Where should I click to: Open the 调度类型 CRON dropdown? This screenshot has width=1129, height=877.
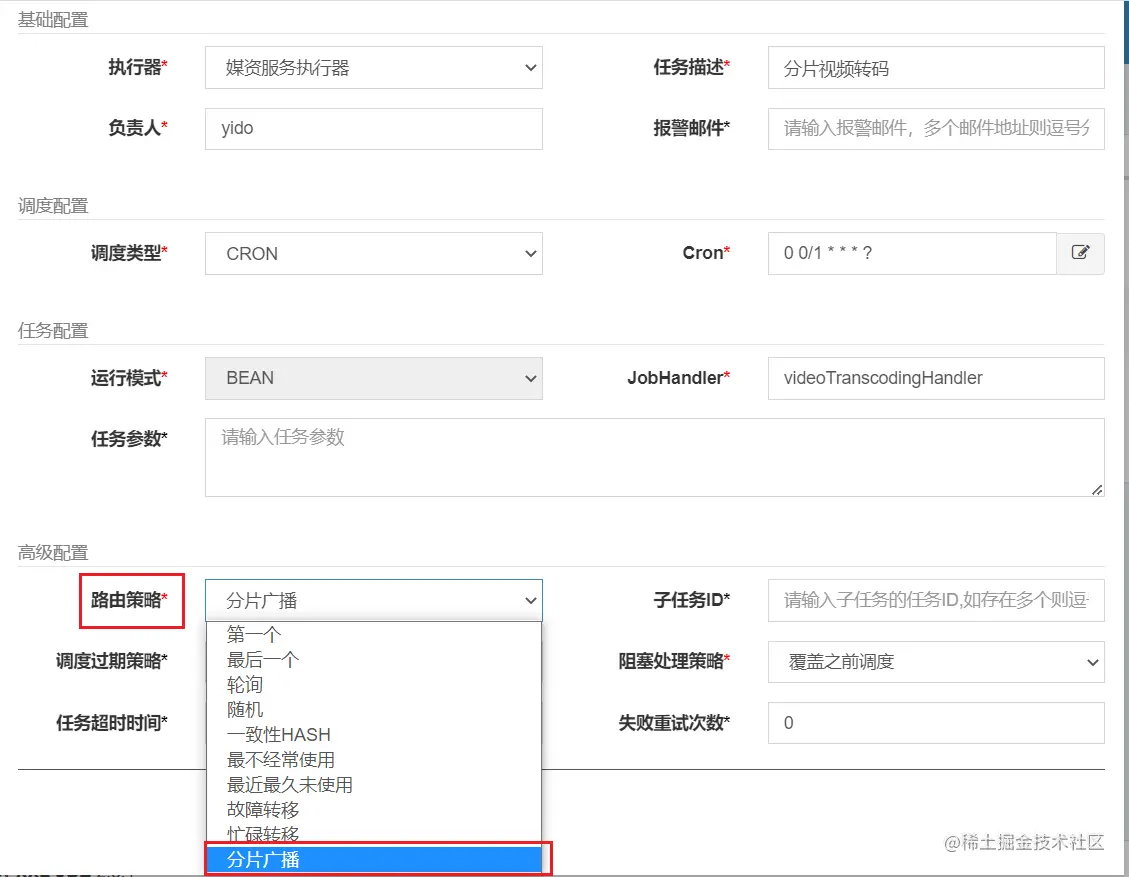374,253
